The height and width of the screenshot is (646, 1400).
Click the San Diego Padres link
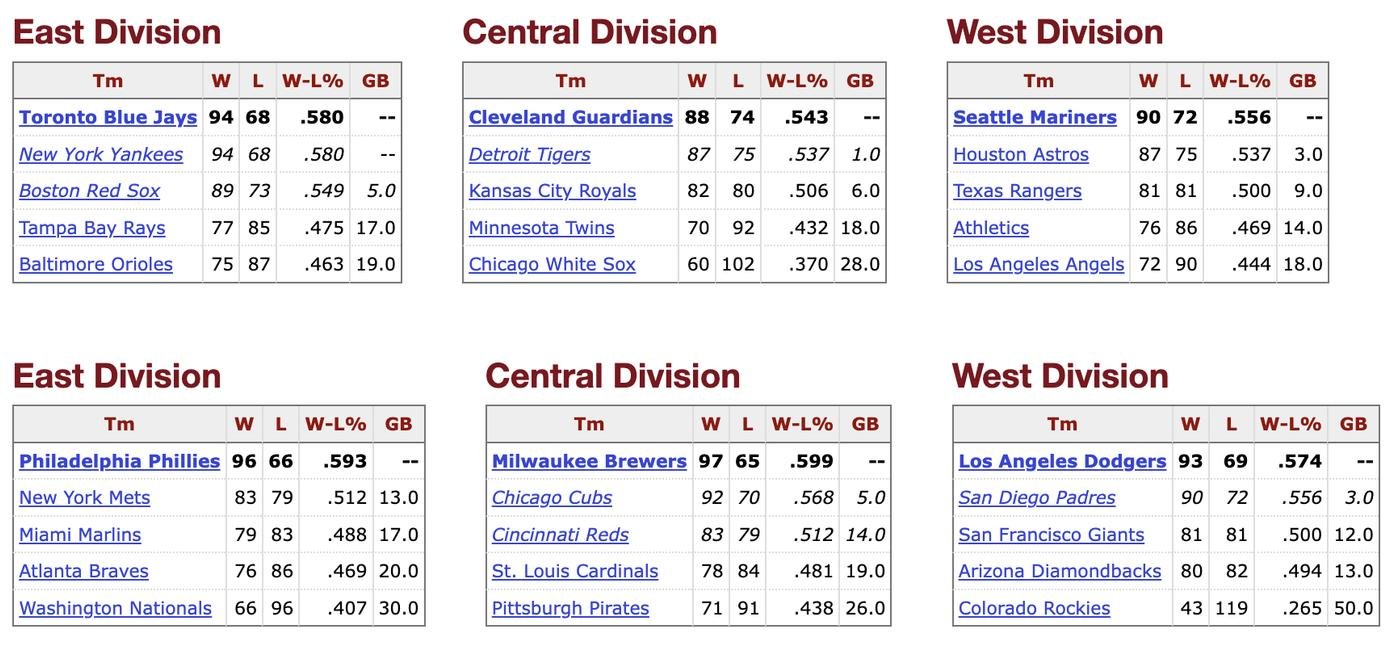click(1036, 497)
